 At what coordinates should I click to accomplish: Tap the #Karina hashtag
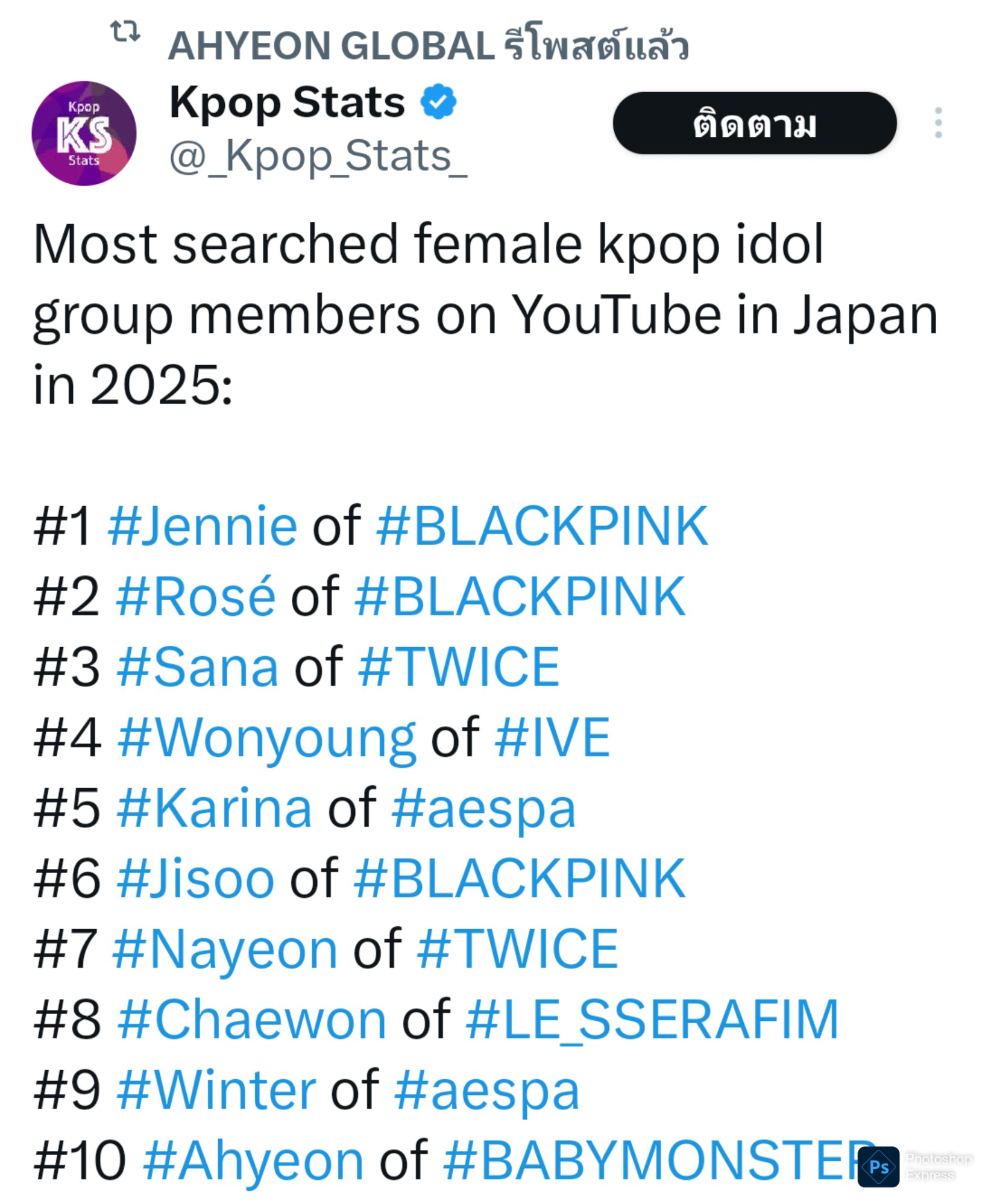tap(215, 808)
